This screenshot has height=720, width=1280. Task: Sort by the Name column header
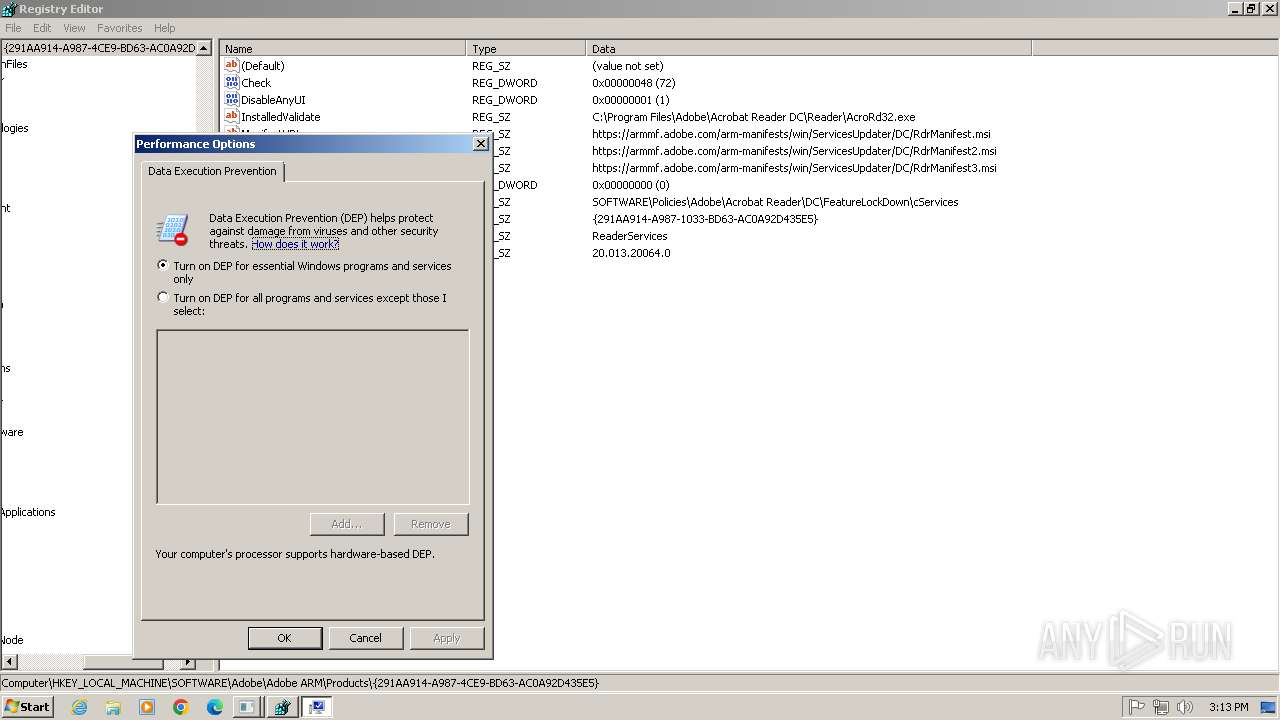click(x=343, y=48)
